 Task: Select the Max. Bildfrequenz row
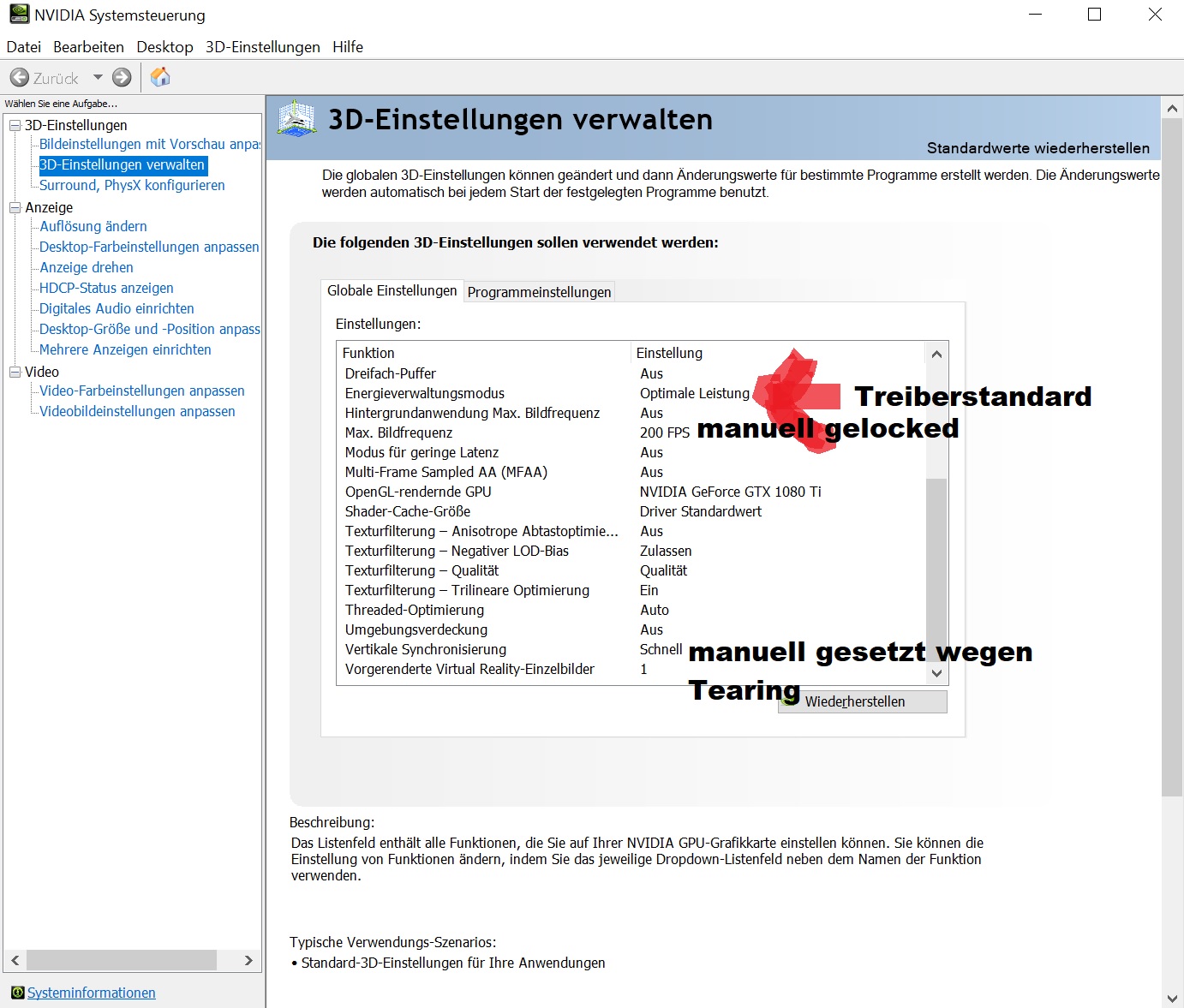click(632, 433)
